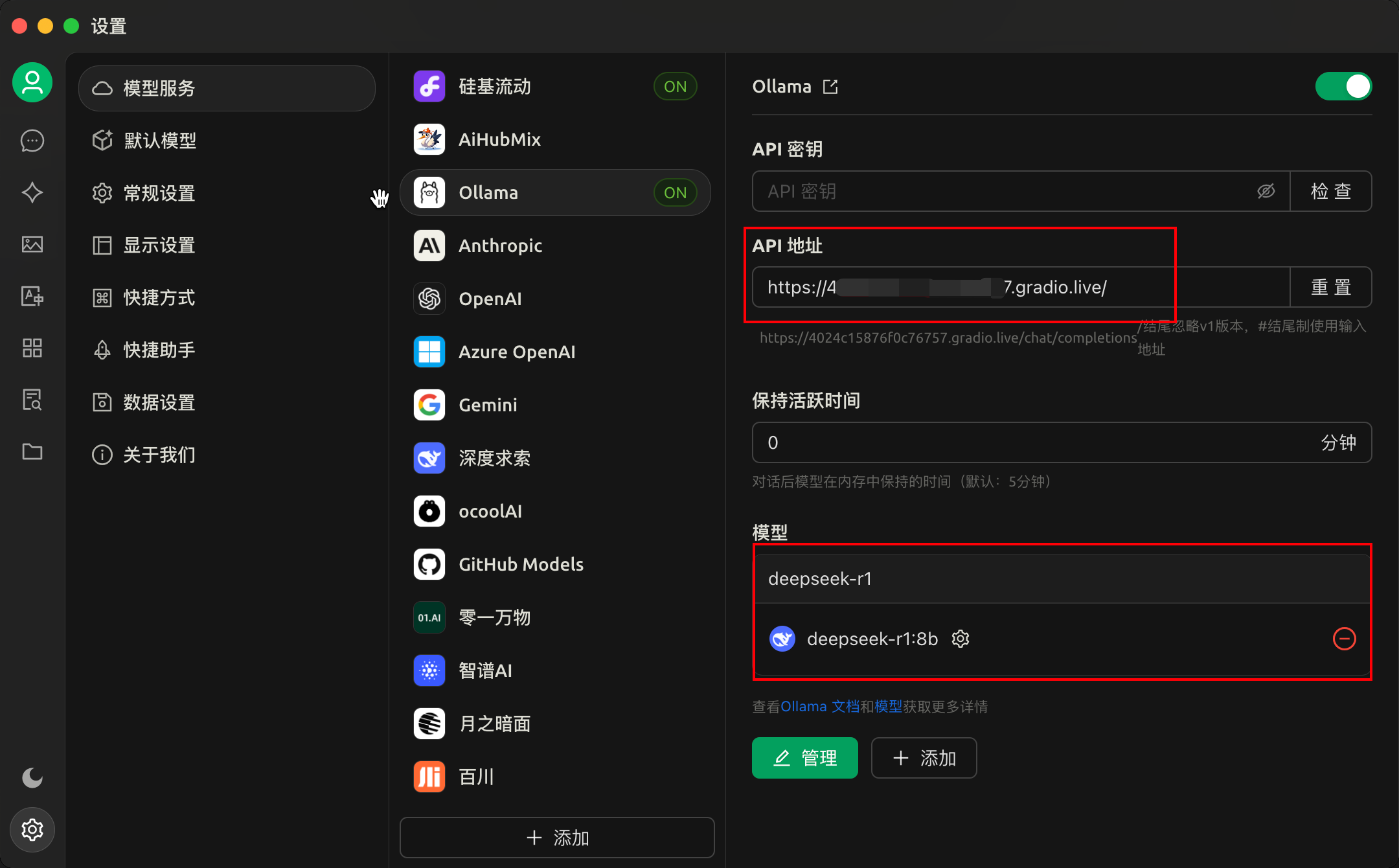Open the chat assistant sidebar icon
The image size is (1399, 868).
pyautogui.click(x=32, y=141)
